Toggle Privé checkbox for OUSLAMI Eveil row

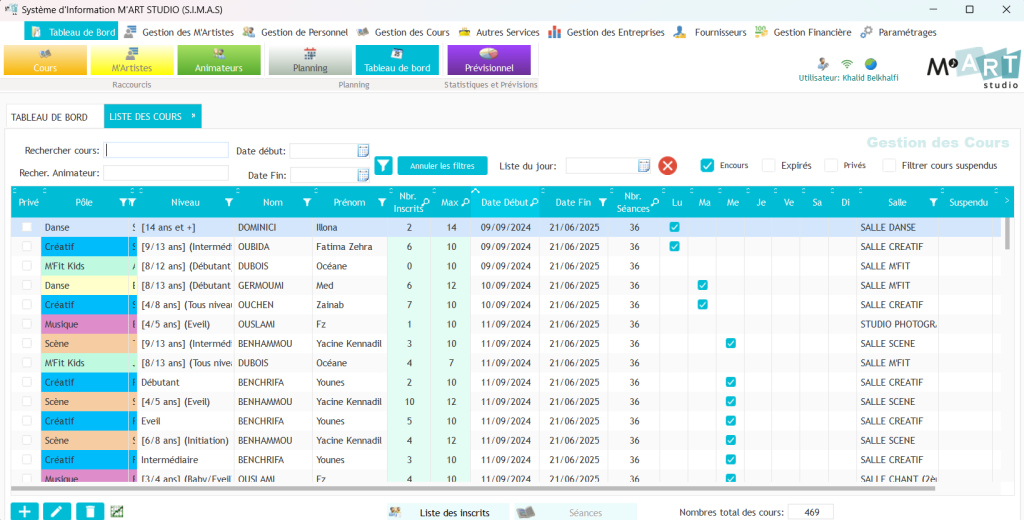(x=27, y=324)
